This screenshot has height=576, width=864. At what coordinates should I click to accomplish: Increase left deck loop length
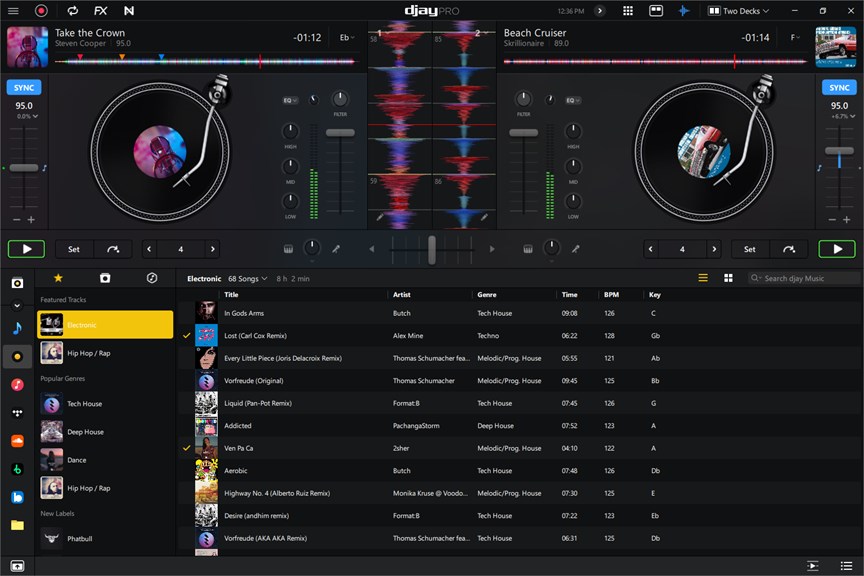212,249
